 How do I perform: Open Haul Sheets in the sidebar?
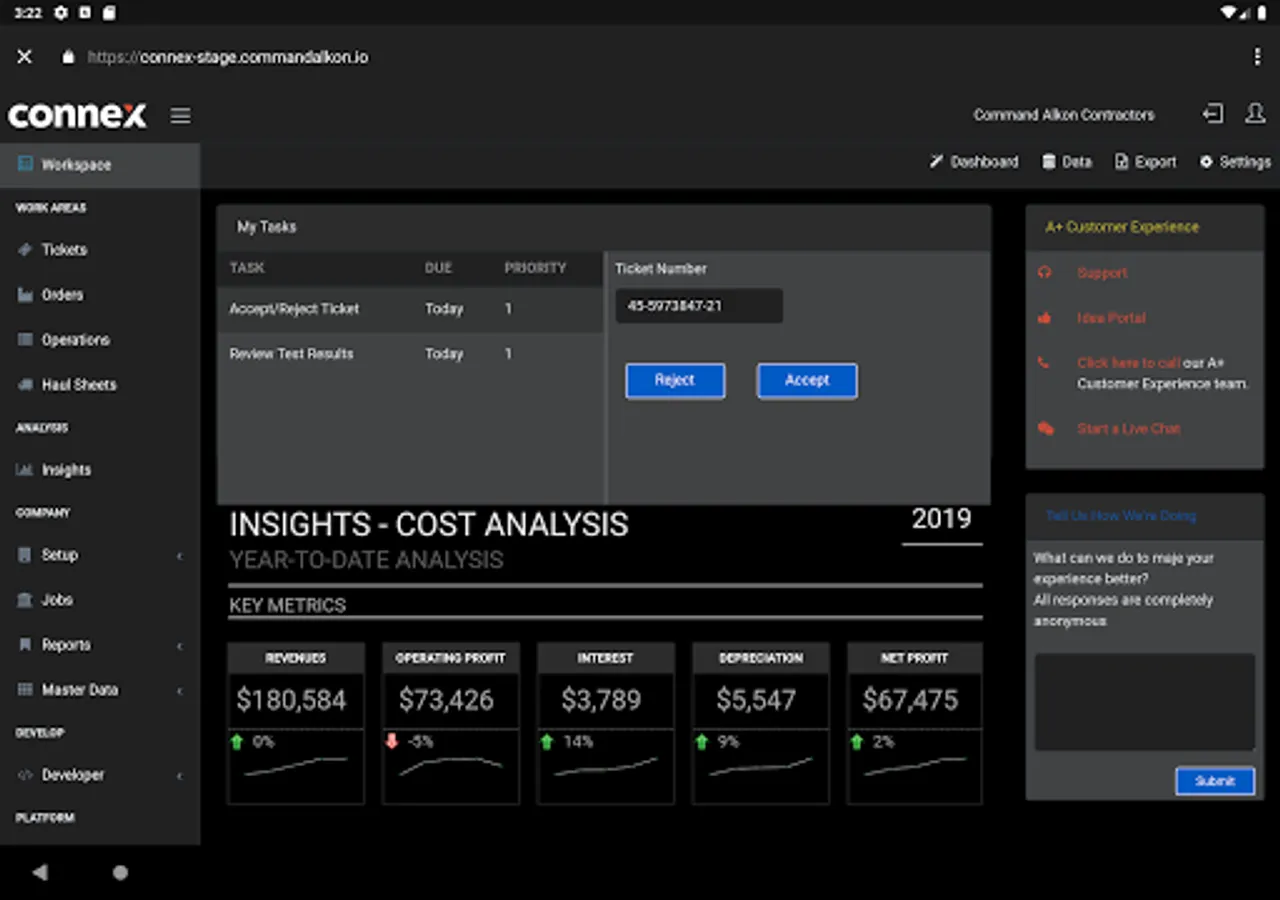click(x=78, y=385)
